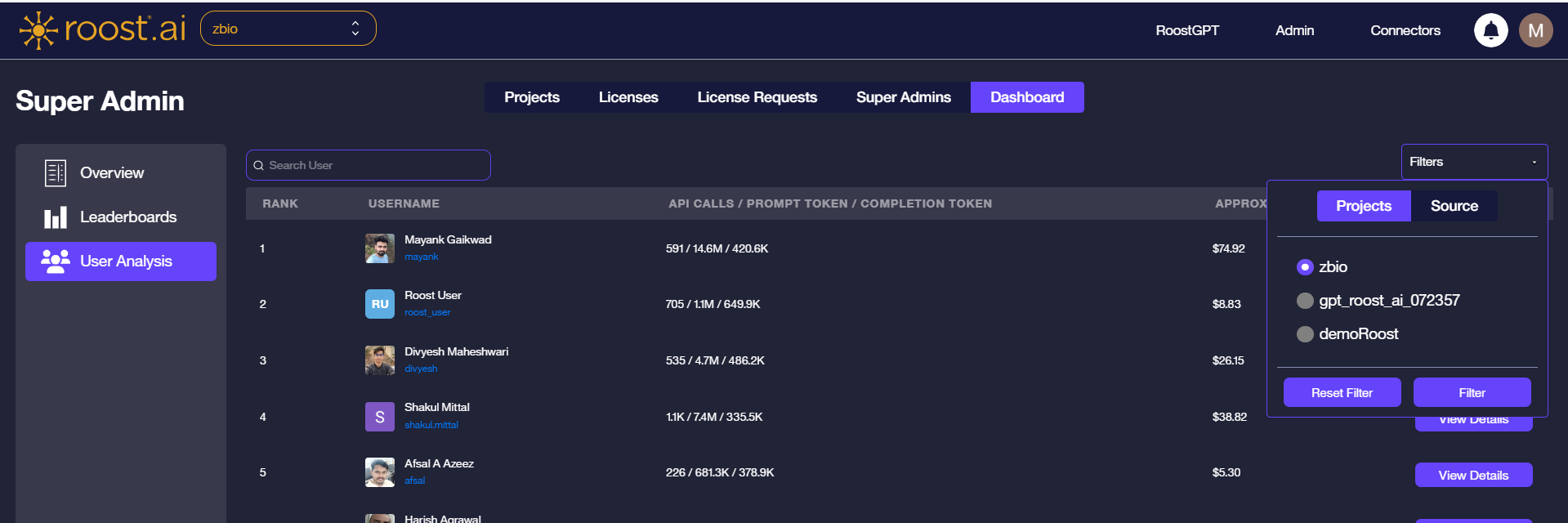Apply the Filter button

pos(1472,392)
